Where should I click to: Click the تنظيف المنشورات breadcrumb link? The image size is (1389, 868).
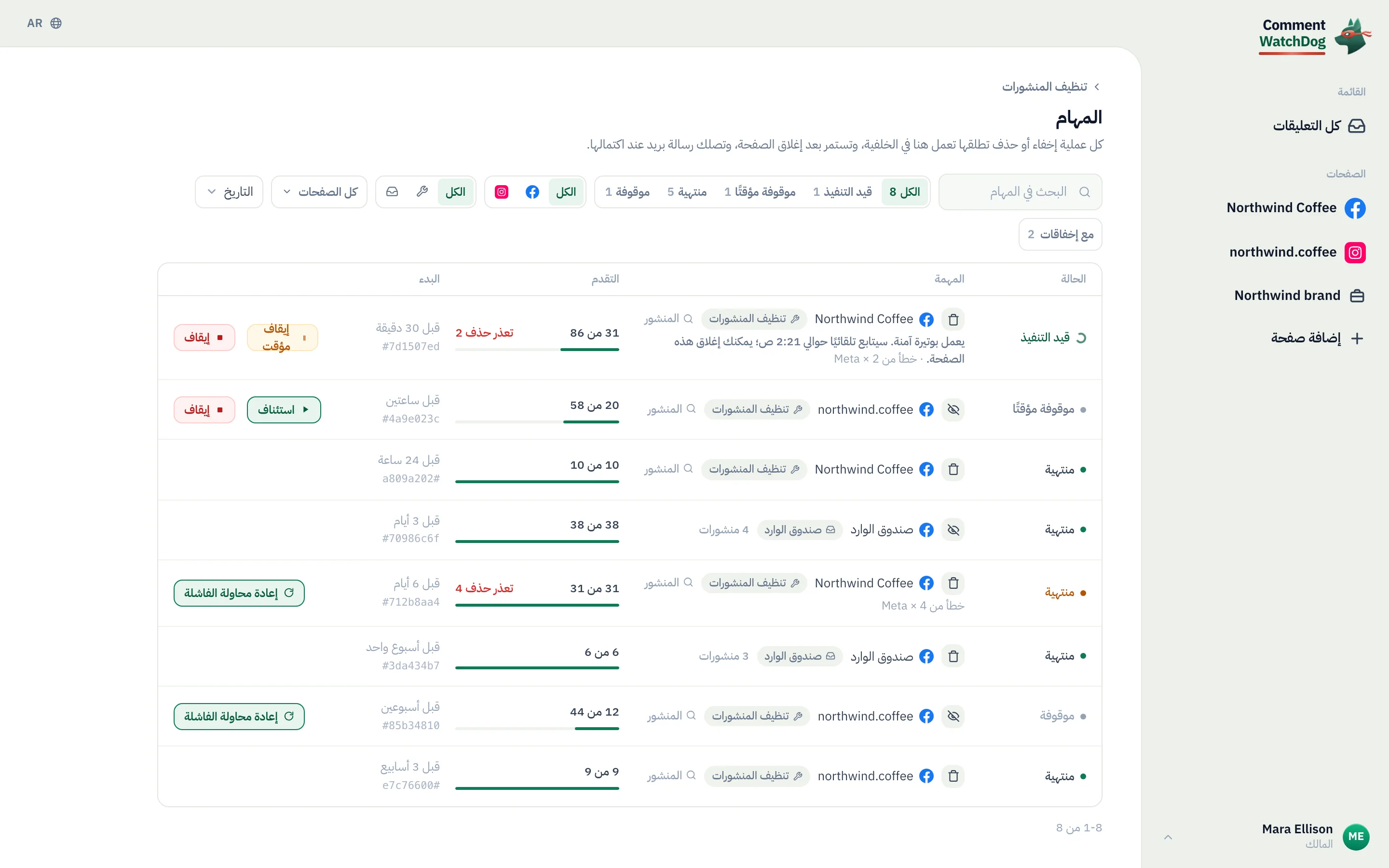coord(1044,87)
